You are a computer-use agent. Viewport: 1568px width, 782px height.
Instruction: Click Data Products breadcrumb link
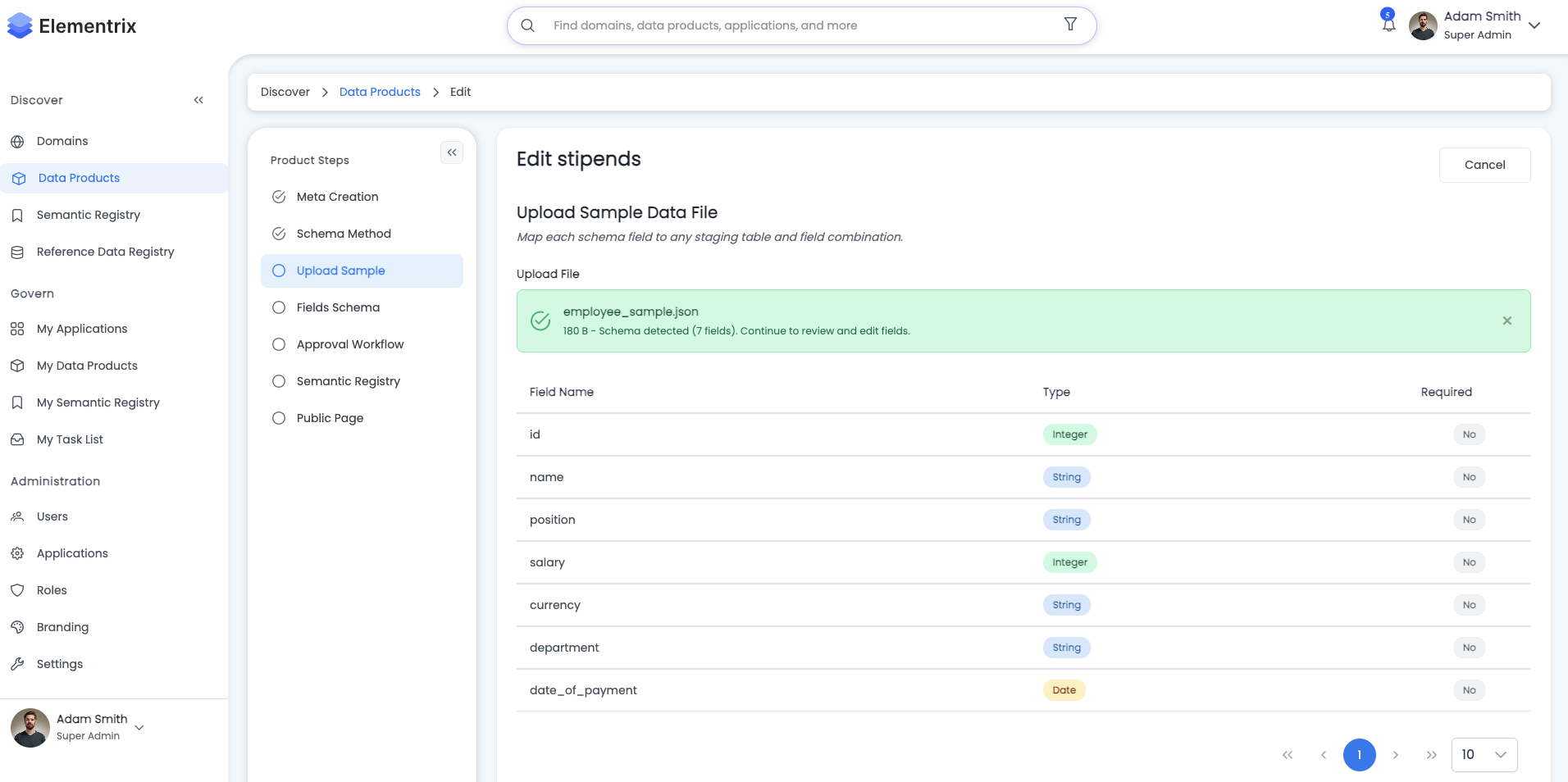click(380, 92)
